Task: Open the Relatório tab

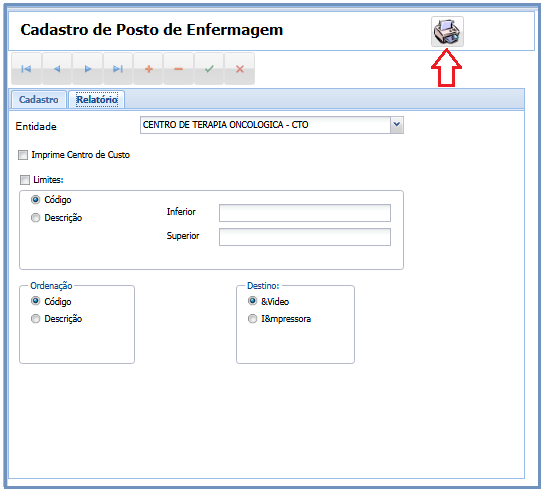Action: coord(97,100)
